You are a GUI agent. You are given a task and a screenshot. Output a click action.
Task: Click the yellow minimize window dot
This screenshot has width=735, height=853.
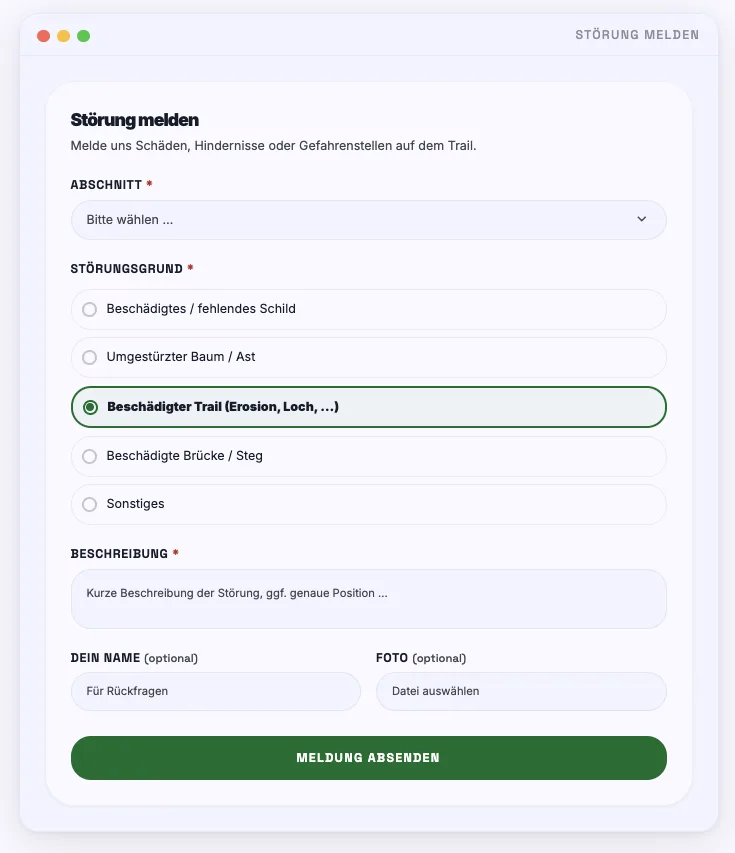pos(64,36)
